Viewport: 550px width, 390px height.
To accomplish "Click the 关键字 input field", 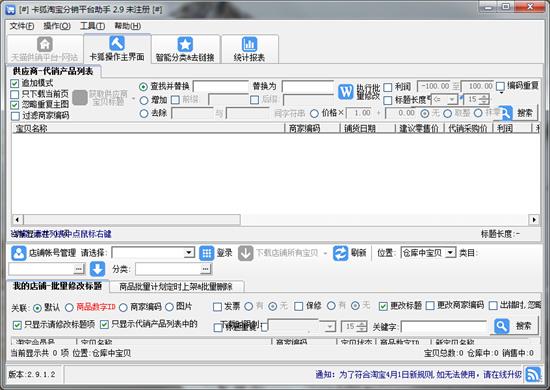I will point(444,327).
